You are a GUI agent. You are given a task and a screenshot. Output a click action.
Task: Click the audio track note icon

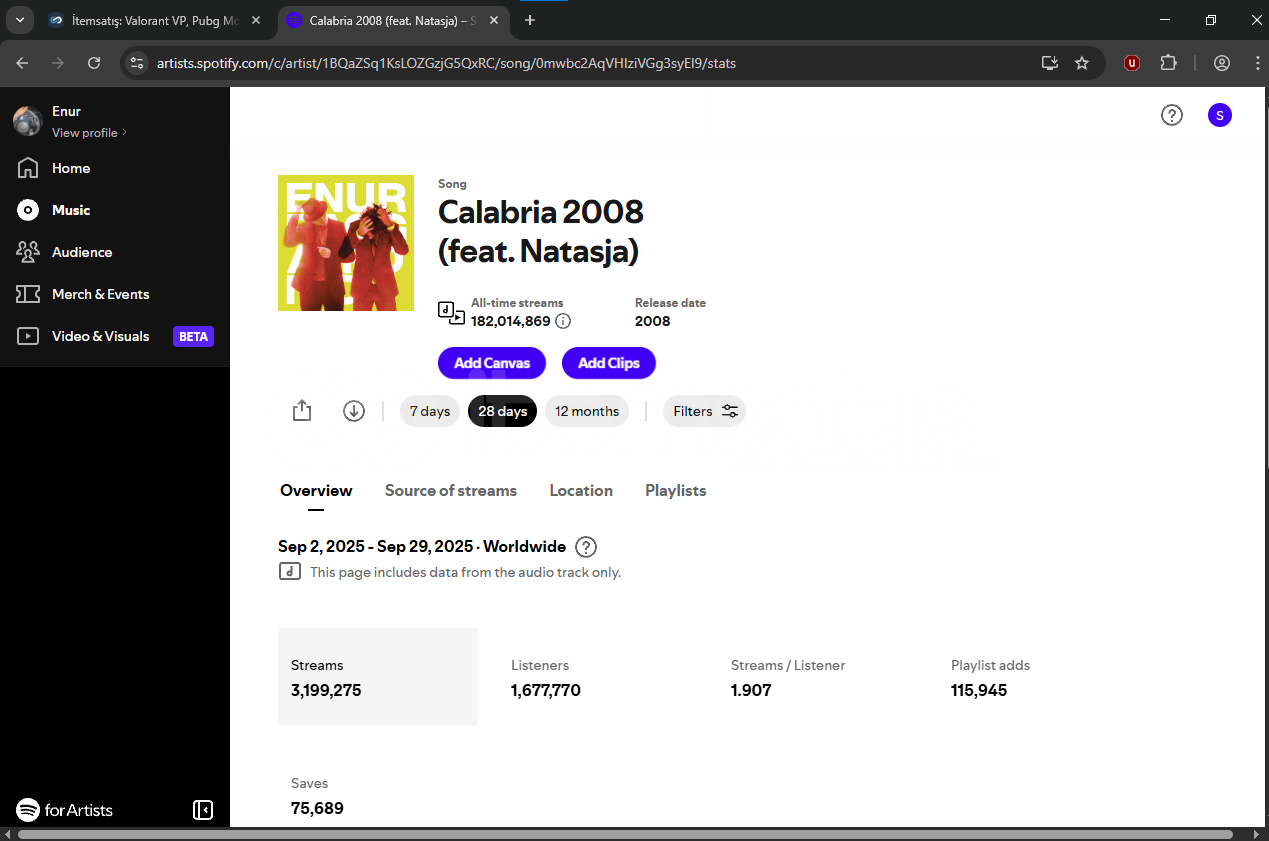289,572
